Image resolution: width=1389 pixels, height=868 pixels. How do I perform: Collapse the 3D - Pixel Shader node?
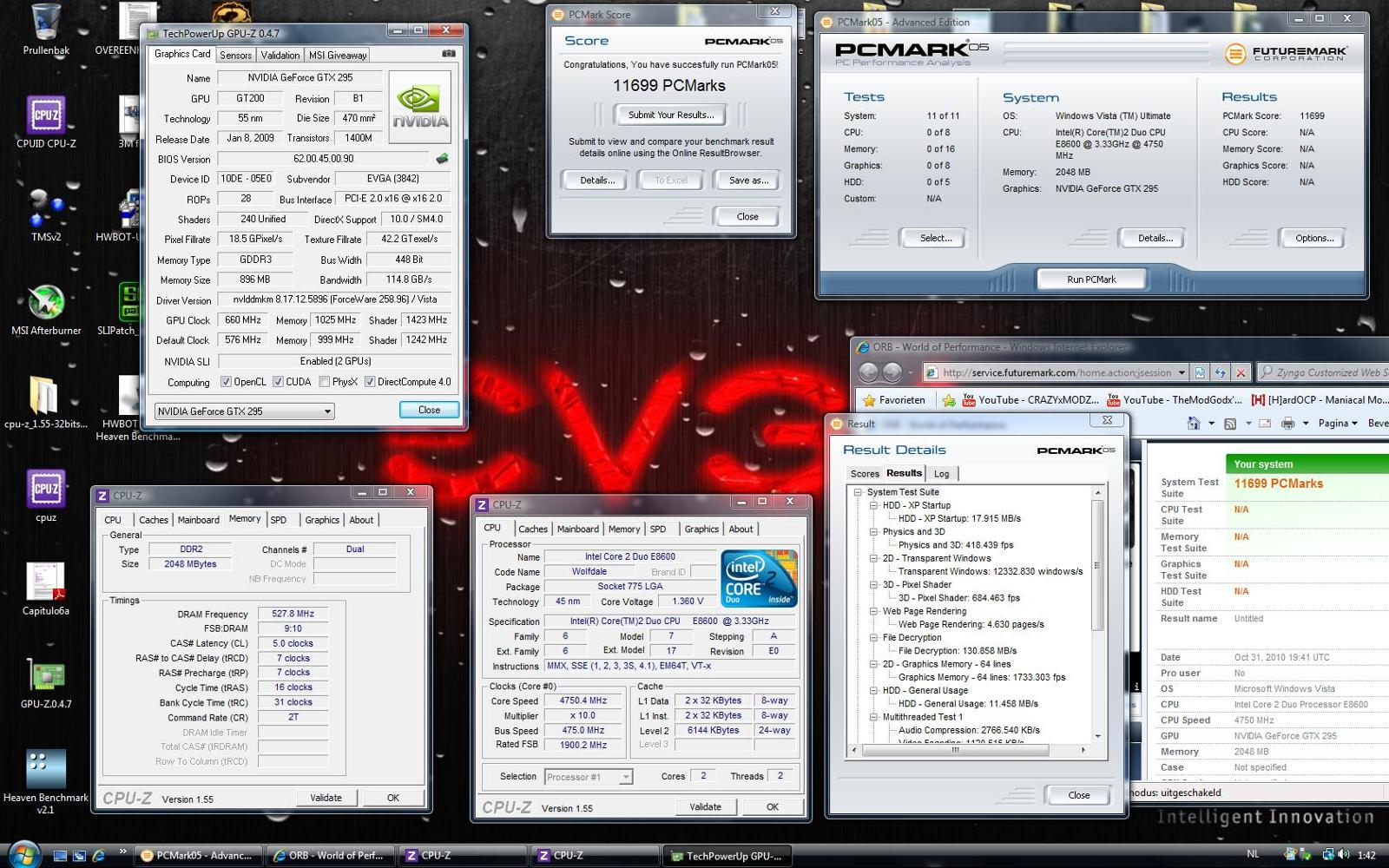873,585
